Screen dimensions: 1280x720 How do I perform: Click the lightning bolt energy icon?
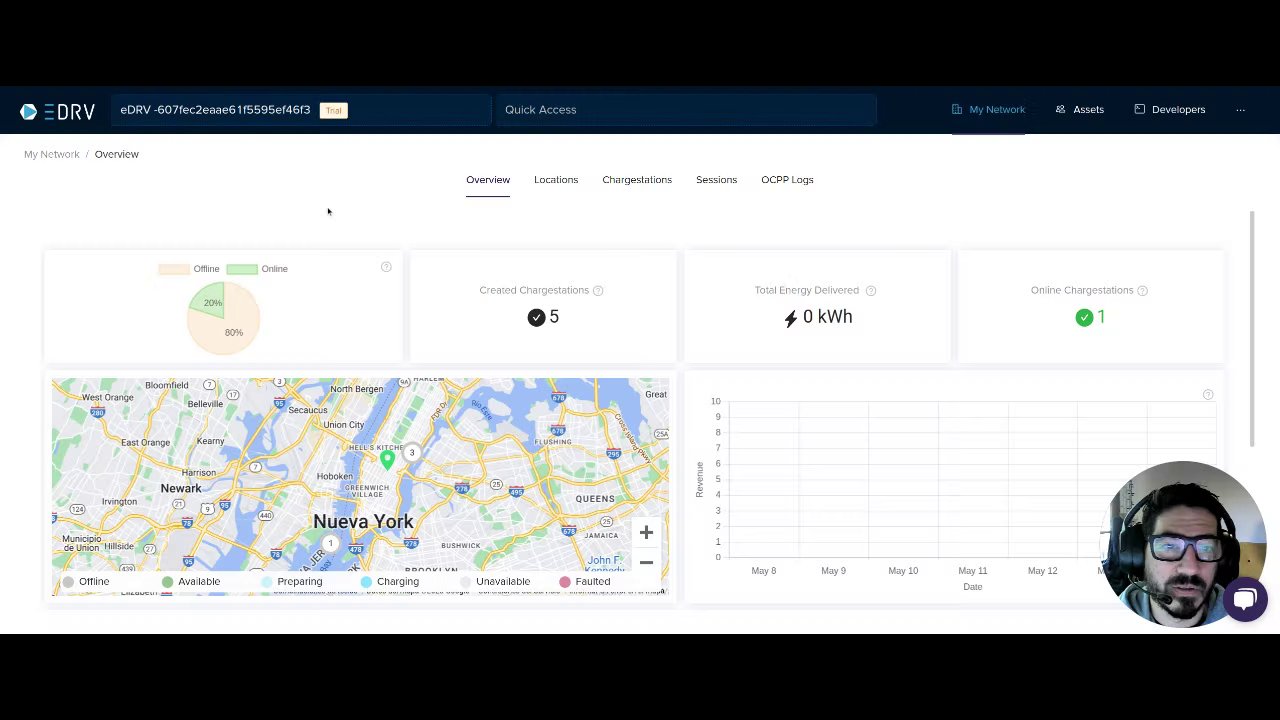(x=791, y=318)
